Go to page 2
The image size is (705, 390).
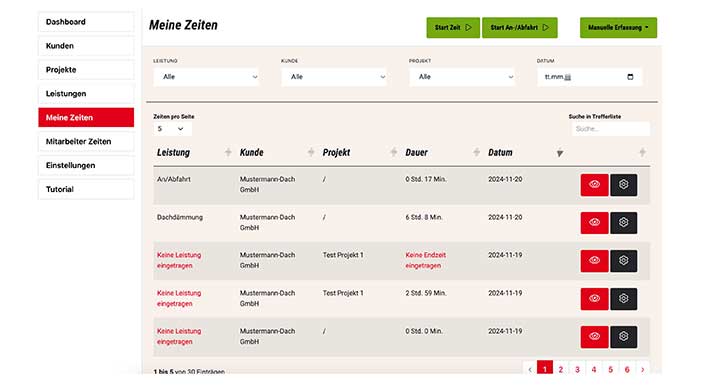(561, 369)
